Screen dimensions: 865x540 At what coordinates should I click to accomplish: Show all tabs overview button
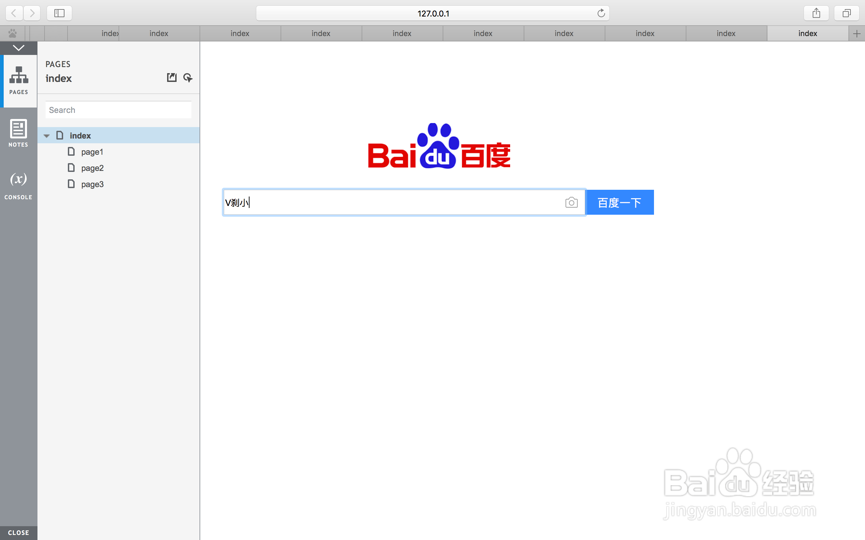(x=846, y=13)
